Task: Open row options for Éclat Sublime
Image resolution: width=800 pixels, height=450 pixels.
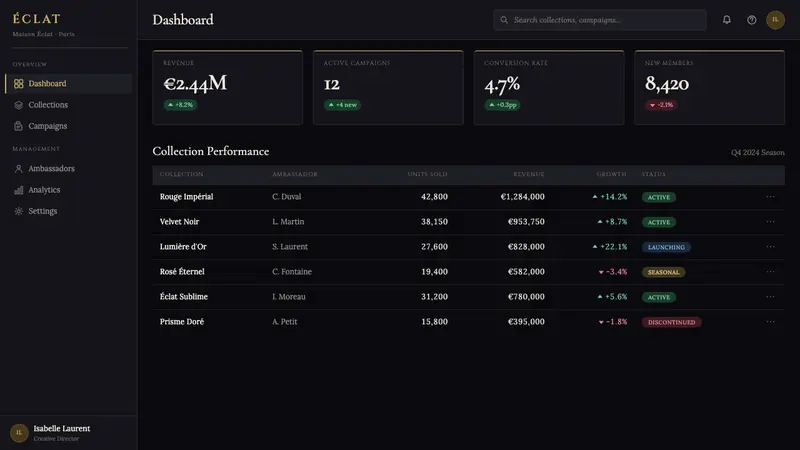Action: point(770,296)
